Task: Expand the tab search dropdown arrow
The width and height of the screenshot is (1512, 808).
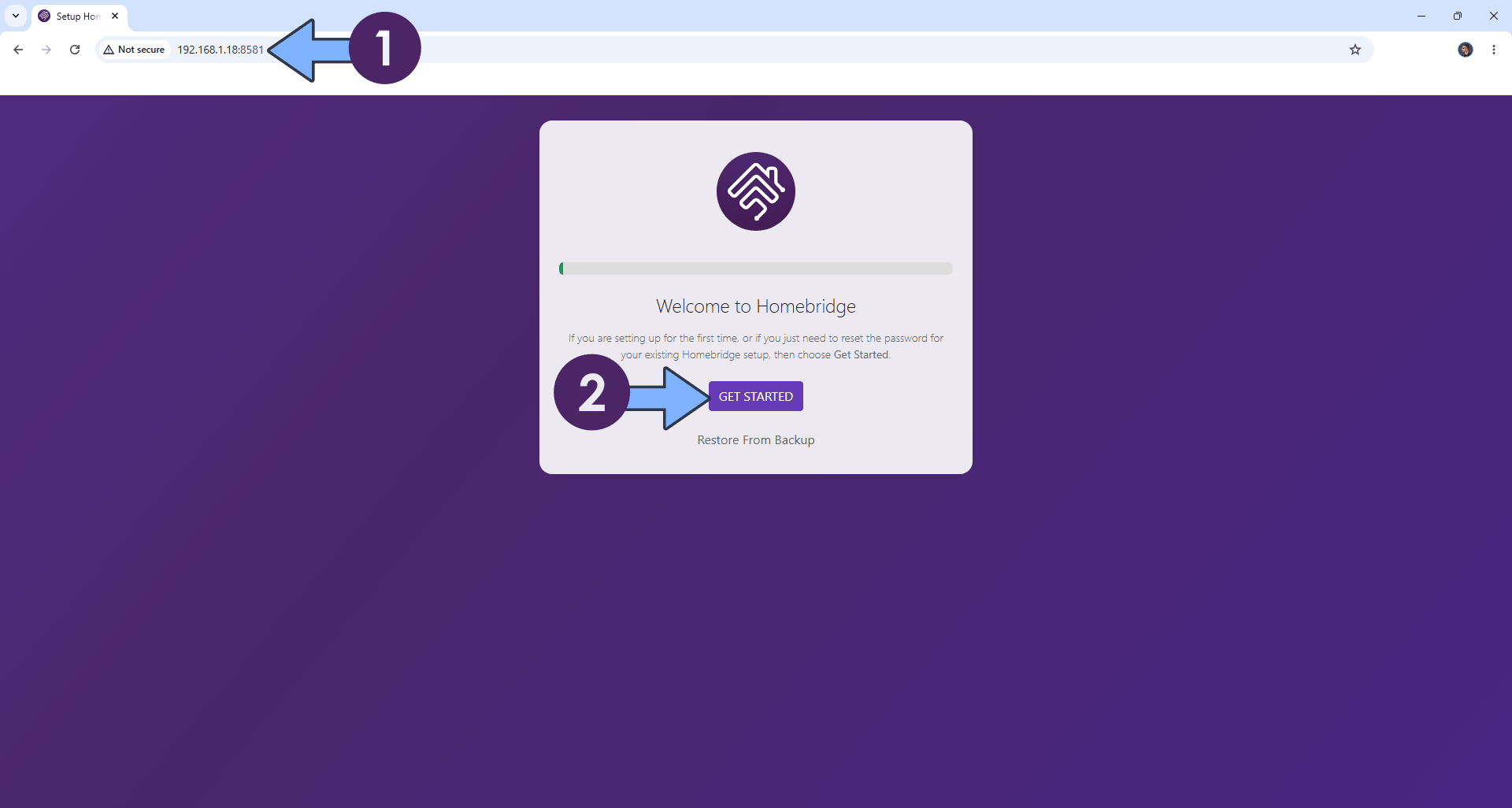Action: click(x=16, y=16)
